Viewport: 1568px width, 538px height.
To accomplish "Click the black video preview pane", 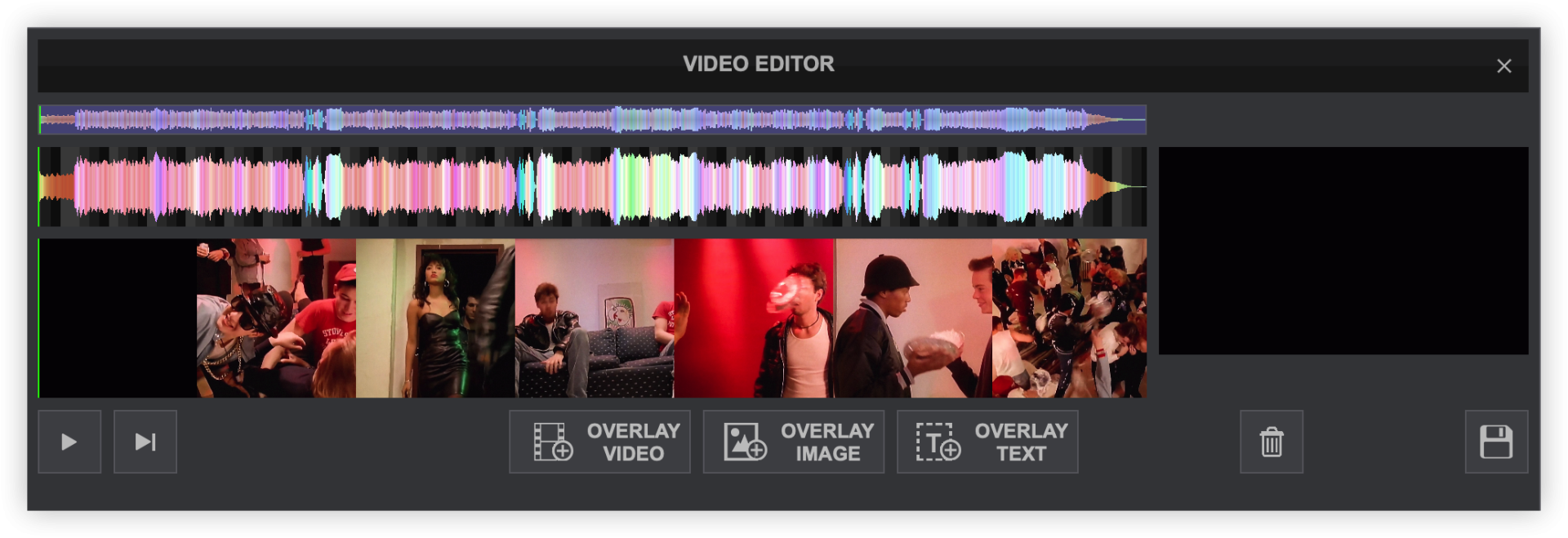I will 1343,251.
